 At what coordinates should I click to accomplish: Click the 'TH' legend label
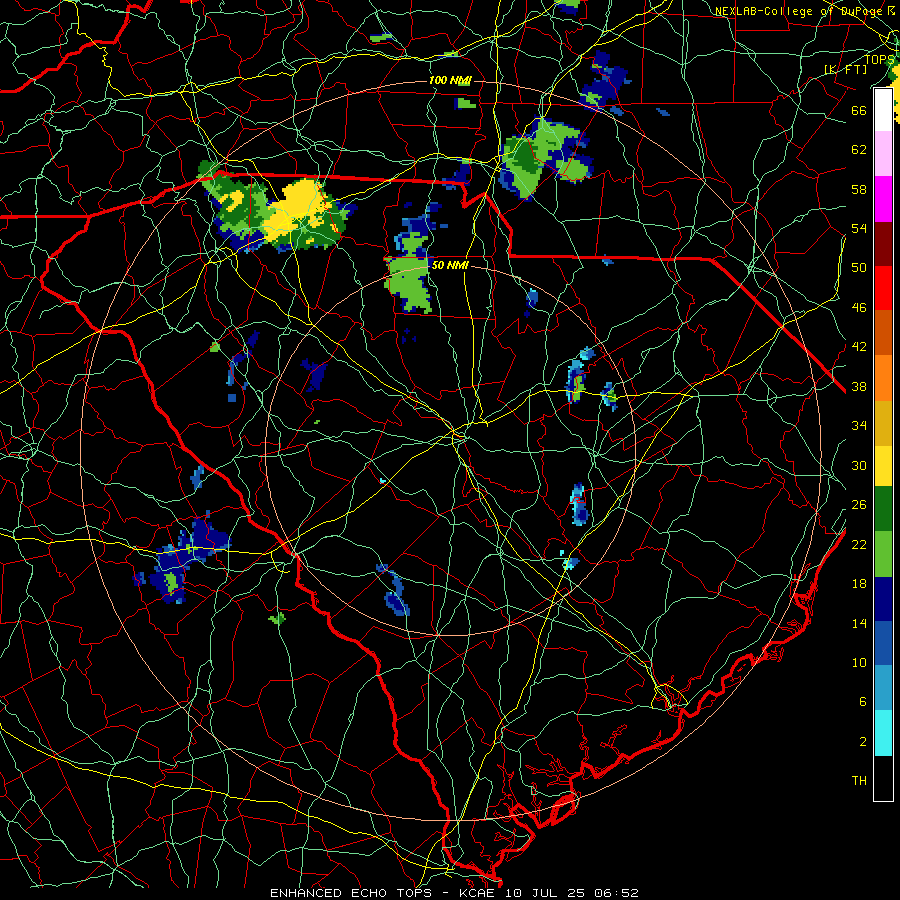(859, 781)
